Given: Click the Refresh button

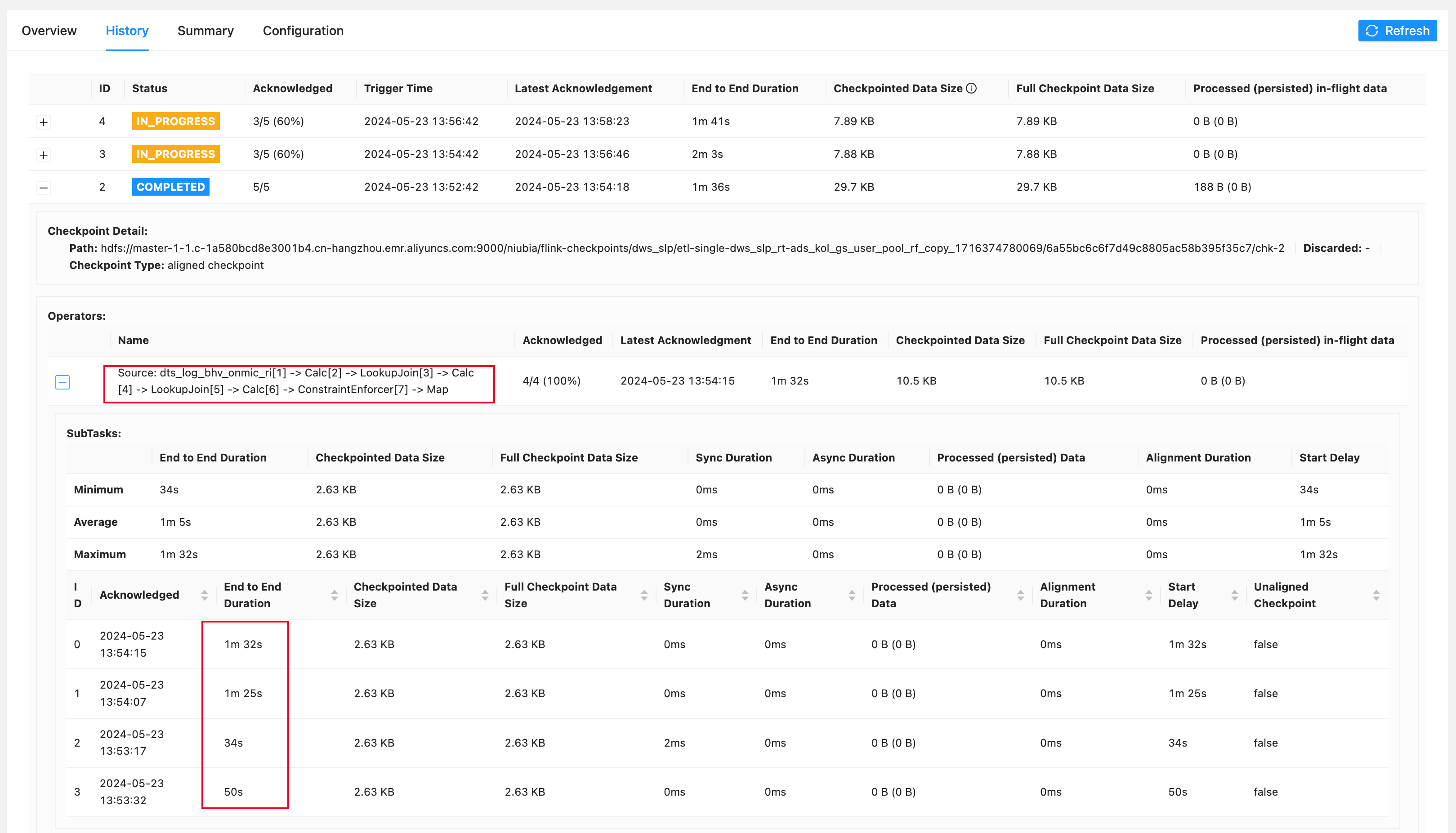Looking at the screenshot, I should coord(1397,31).
